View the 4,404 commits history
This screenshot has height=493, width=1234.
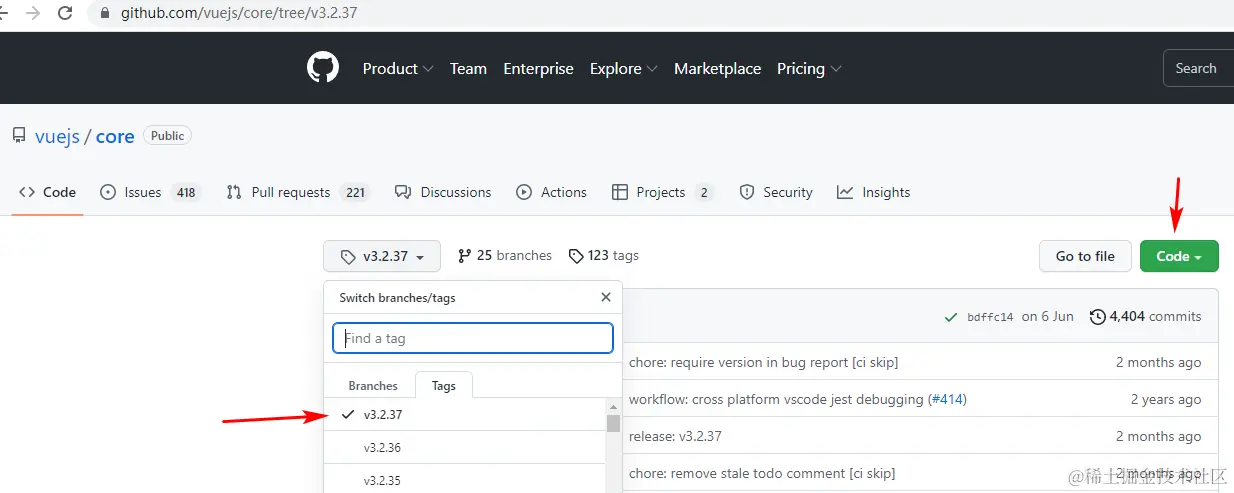click(1146, 316)
